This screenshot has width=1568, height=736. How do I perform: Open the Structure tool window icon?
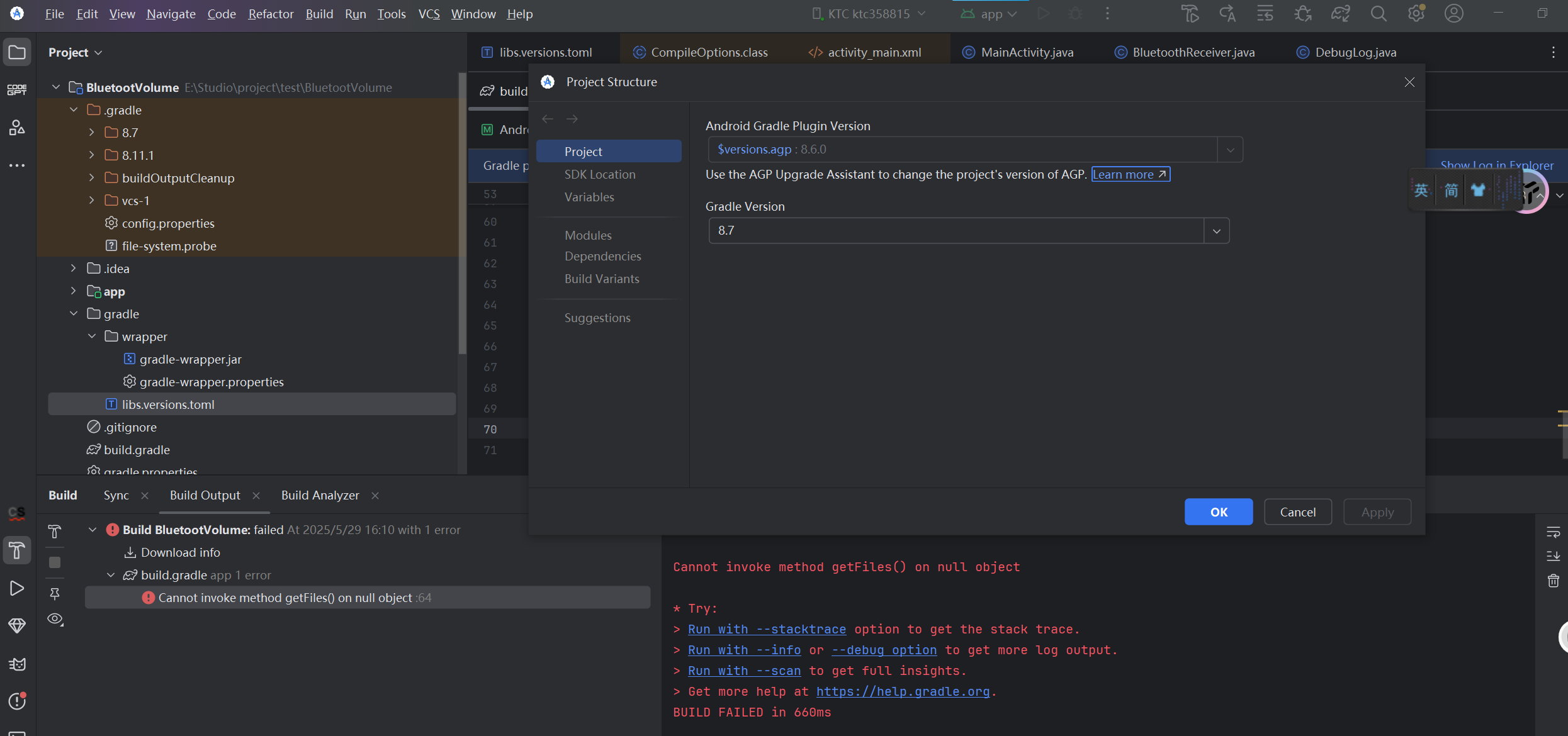coord(17,128)
